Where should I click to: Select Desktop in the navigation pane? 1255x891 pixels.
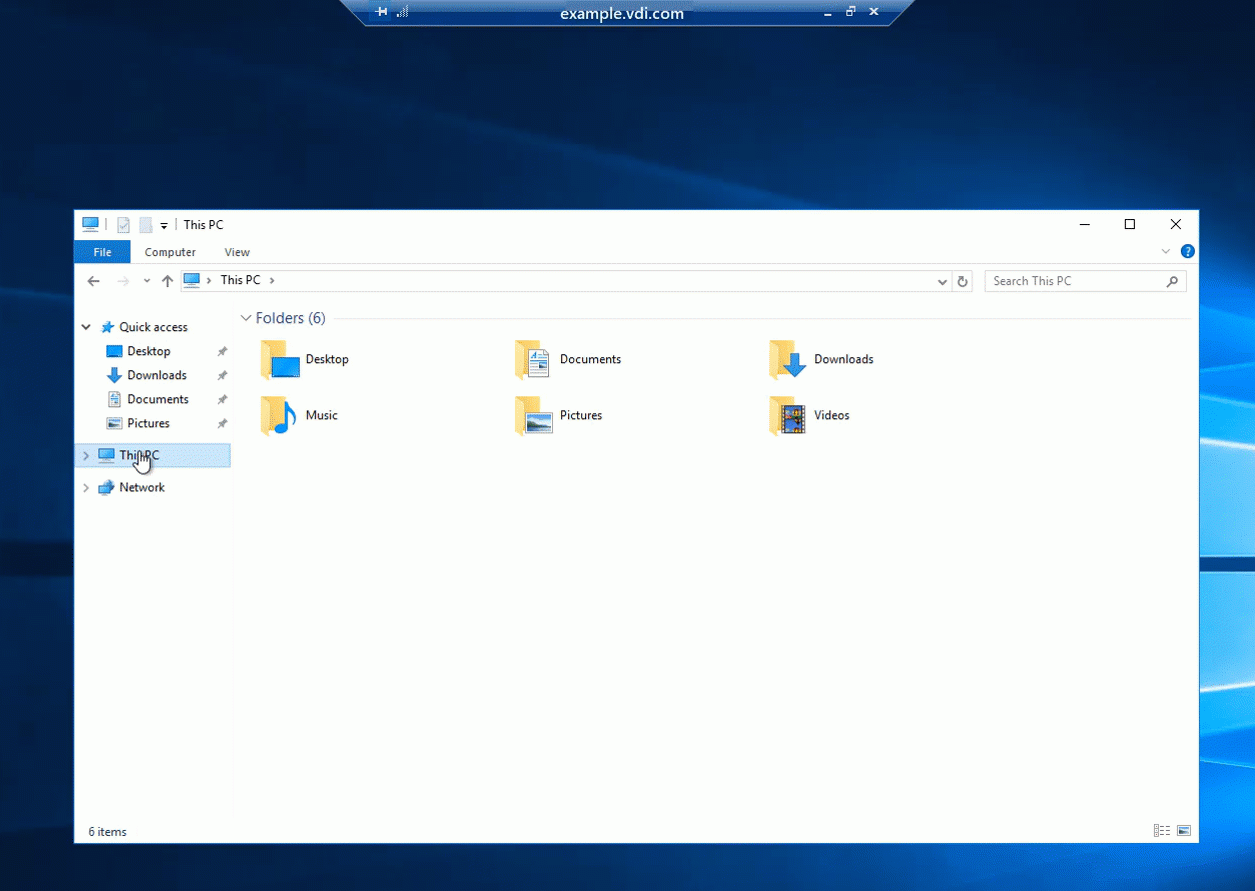[x=149, y=352]
